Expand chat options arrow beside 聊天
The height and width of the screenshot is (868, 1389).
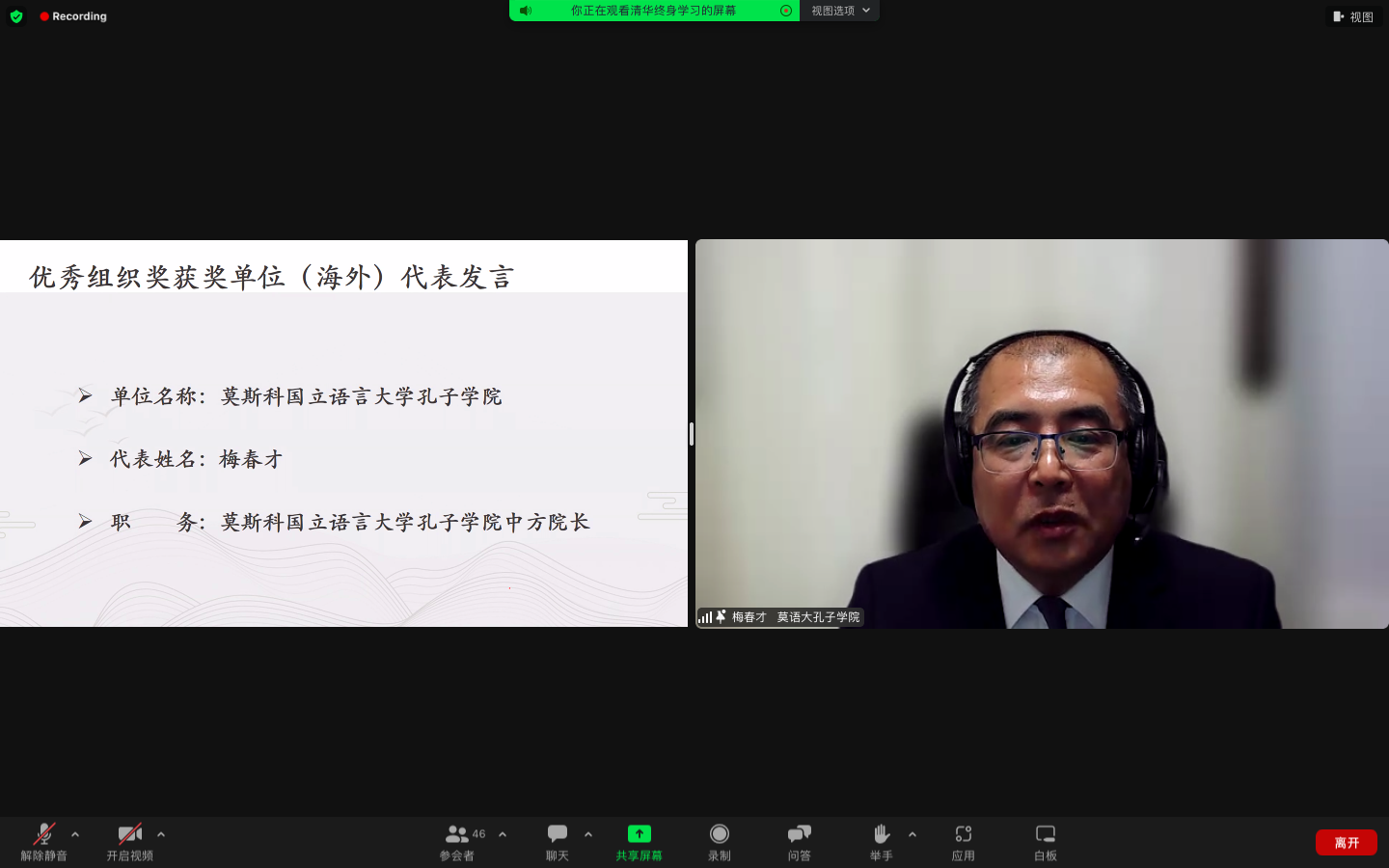(x=588, y=834)
